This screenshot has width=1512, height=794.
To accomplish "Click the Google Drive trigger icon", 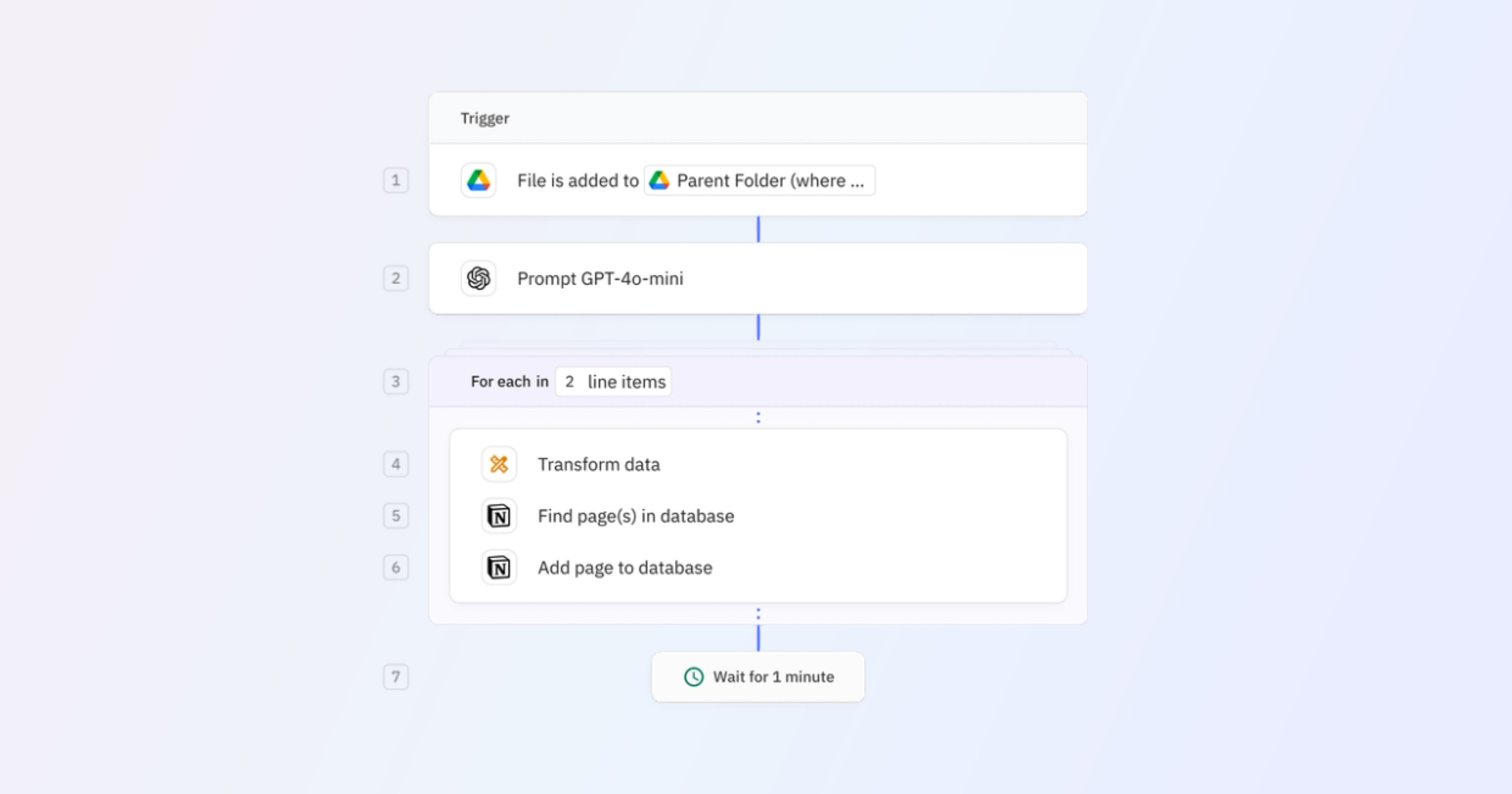I will pos(479,180).
